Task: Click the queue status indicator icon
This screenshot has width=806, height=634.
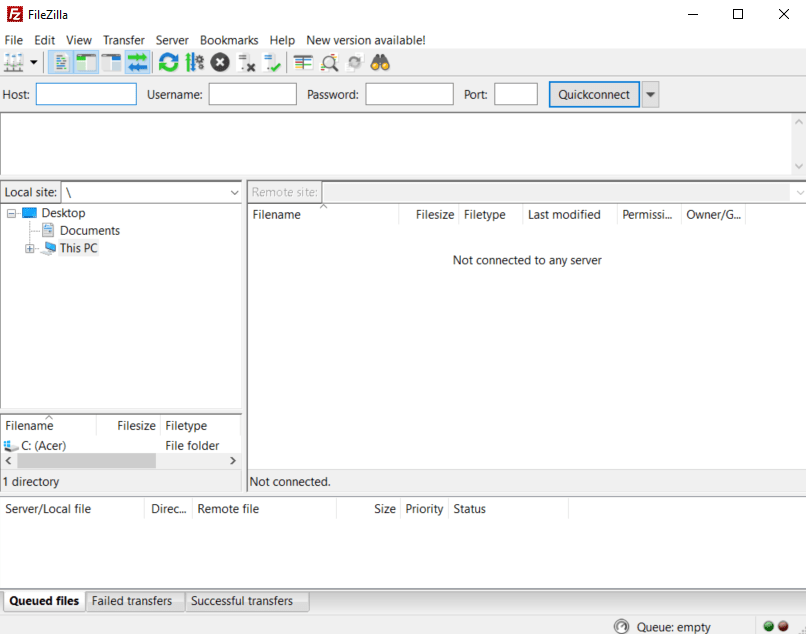Action: pyautogui.click(x=621, y=626)
